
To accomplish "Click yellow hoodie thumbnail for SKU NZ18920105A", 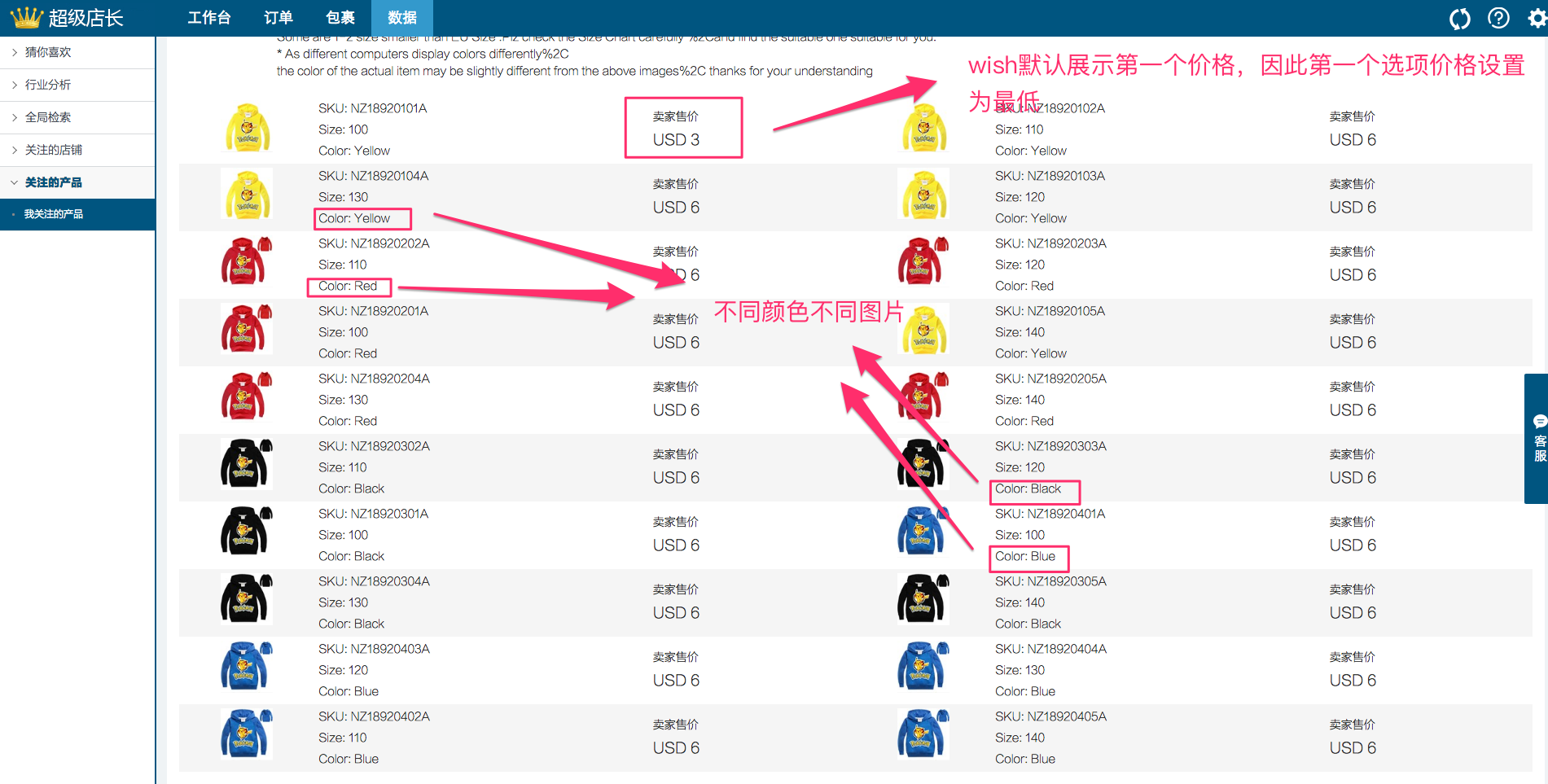I will [x=923, y=330].
